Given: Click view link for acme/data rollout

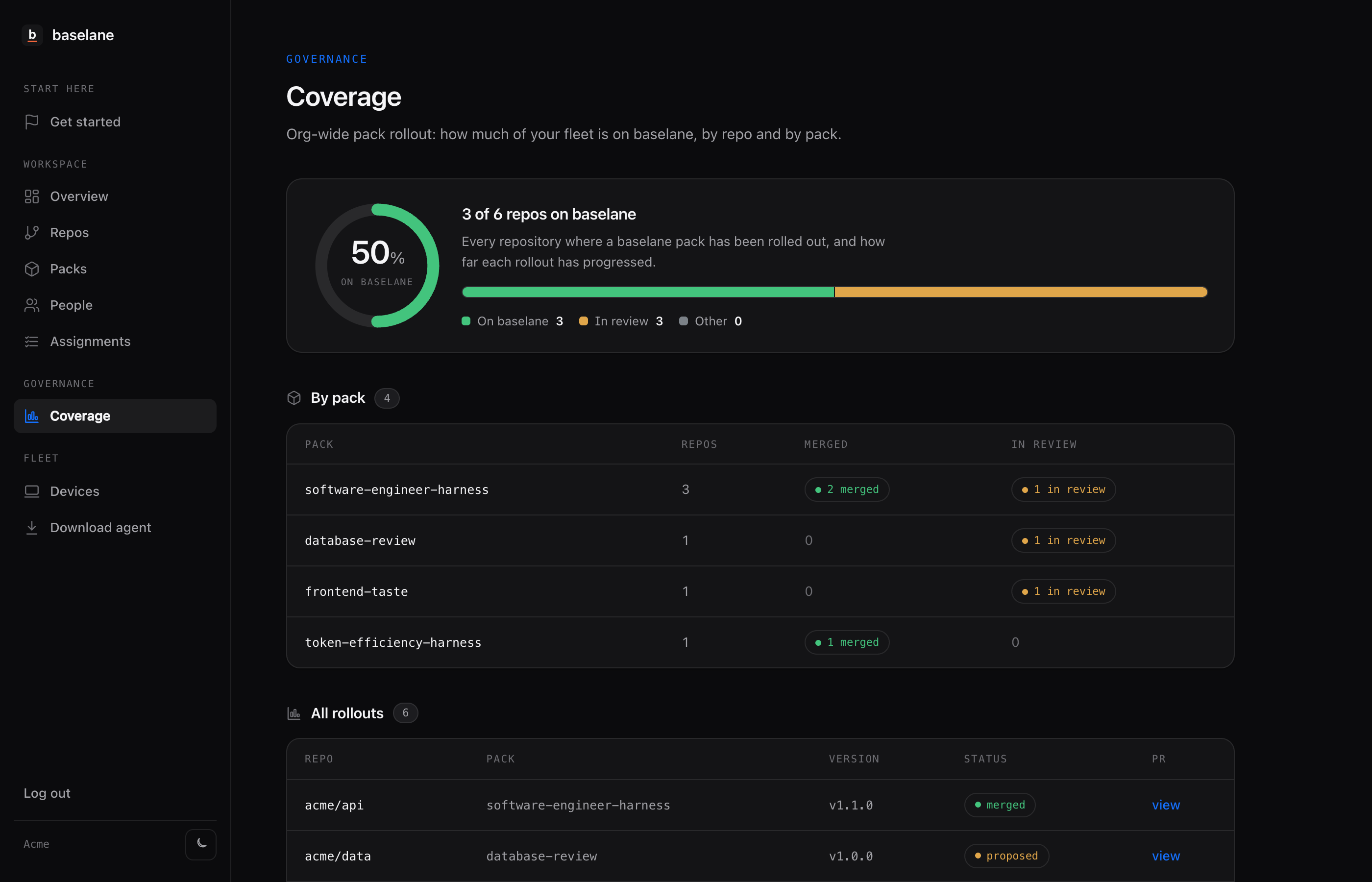Looking at the screenshot, I should (x=1166, y=856).
